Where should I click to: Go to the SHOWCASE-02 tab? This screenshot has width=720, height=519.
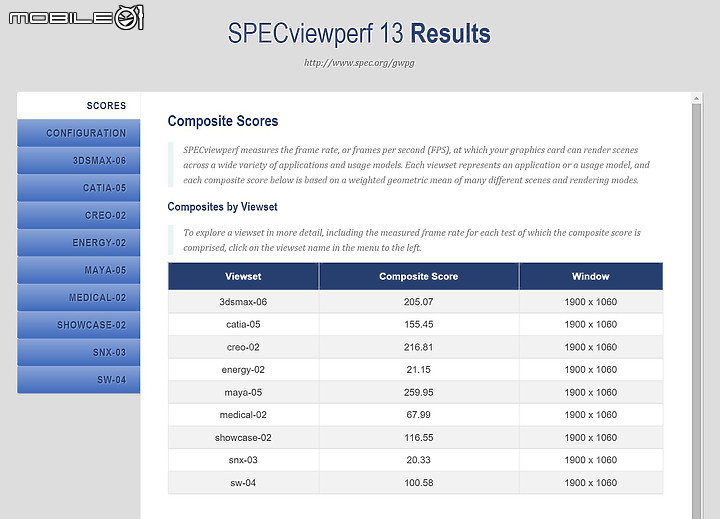(79, 325)
